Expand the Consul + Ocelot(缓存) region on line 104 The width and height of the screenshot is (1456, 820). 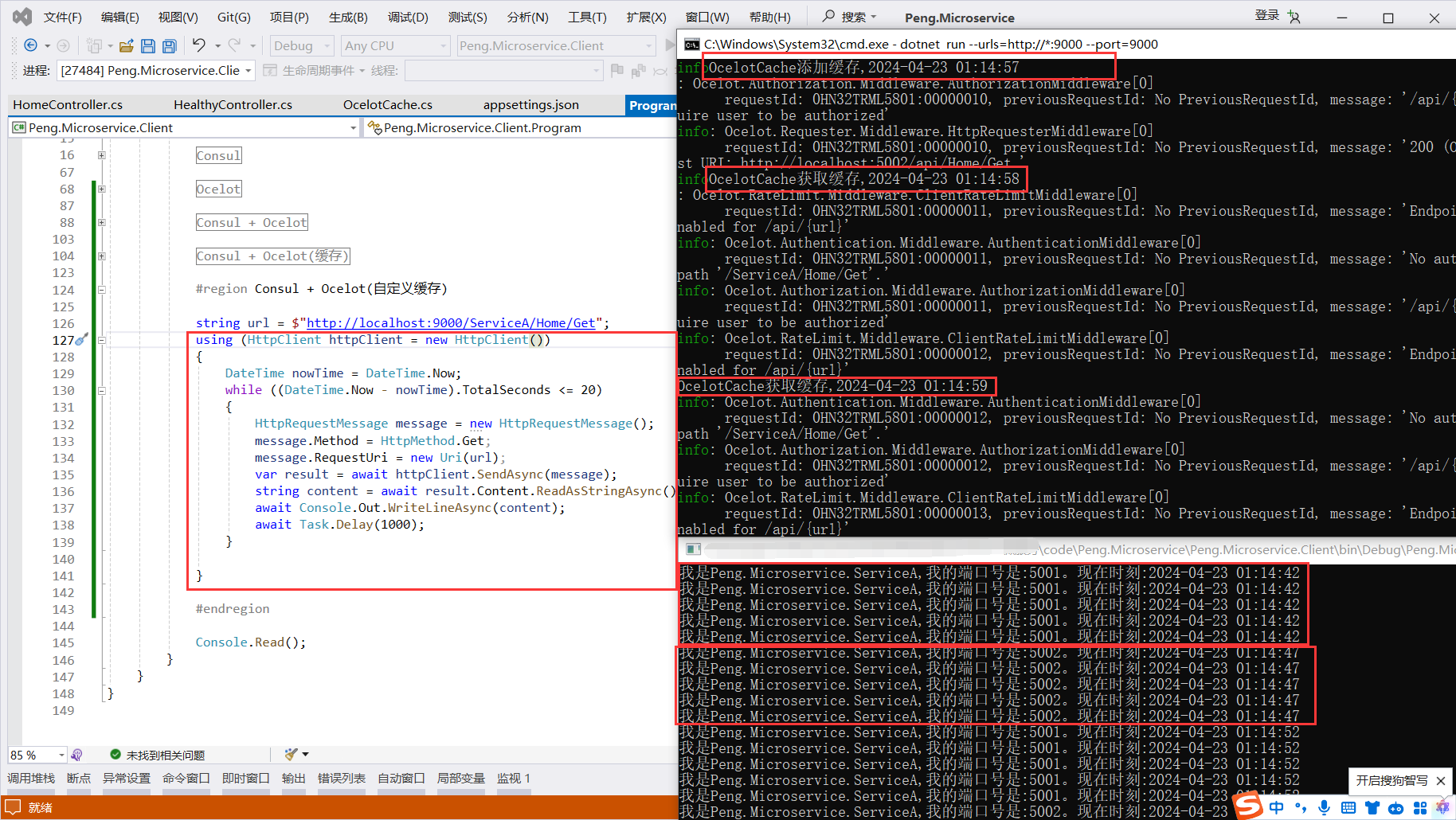pos(102,256)
